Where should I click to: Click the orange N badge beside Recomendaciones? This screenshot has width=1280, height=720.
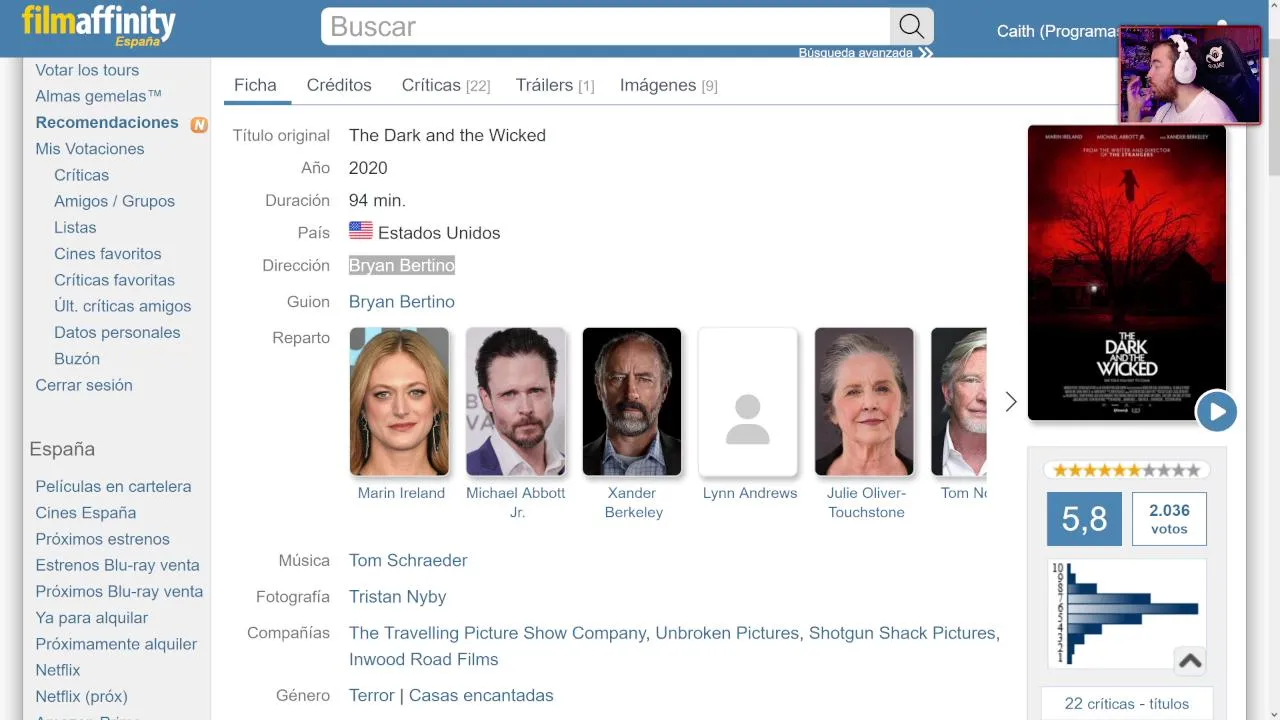199,124
